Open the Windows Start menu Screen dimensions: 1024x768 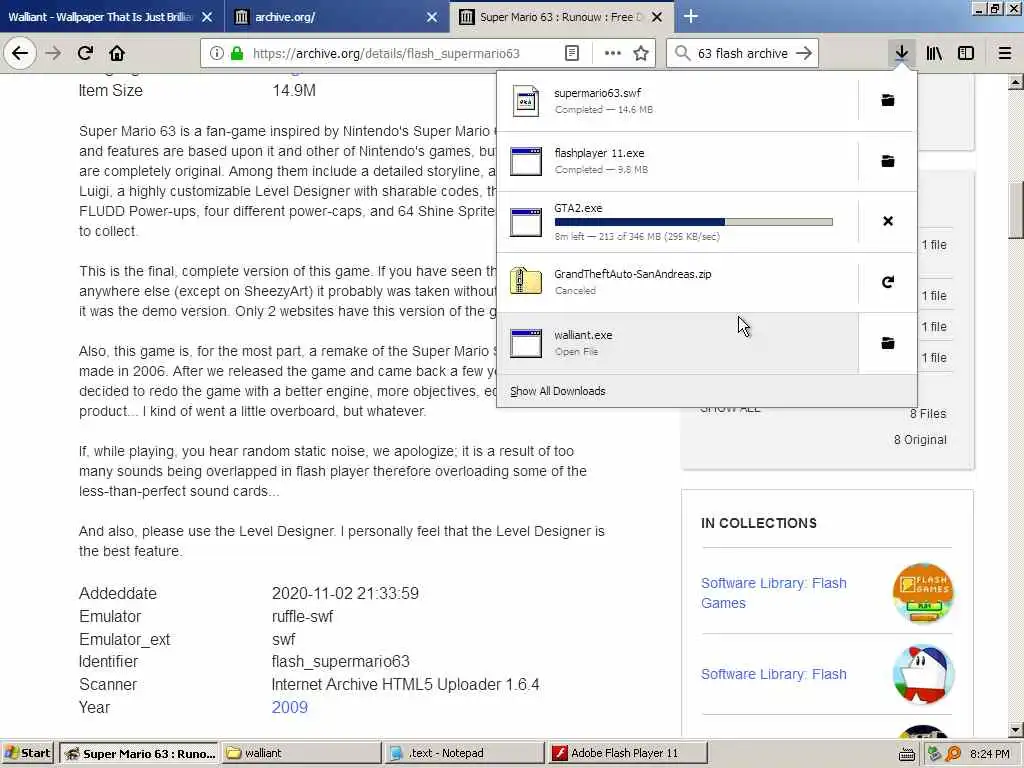(x=27, y=753)
